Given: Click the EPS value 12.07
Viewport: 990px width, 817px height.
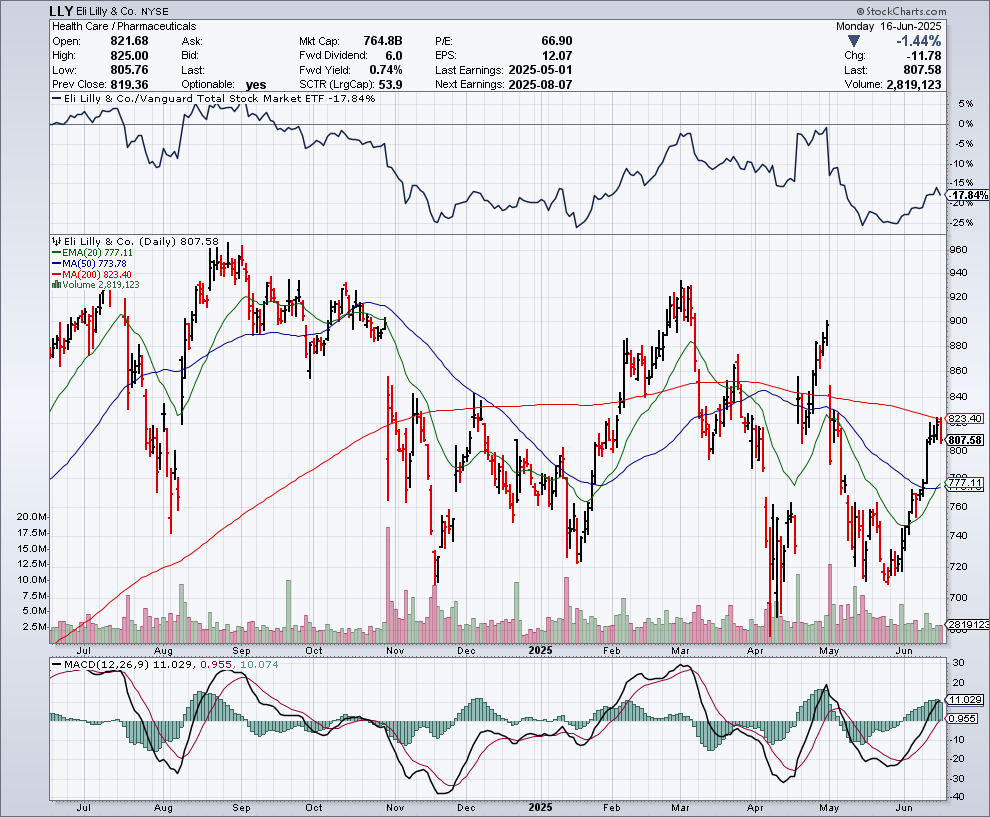Looking at the screenshot, I should click(557, 56).
